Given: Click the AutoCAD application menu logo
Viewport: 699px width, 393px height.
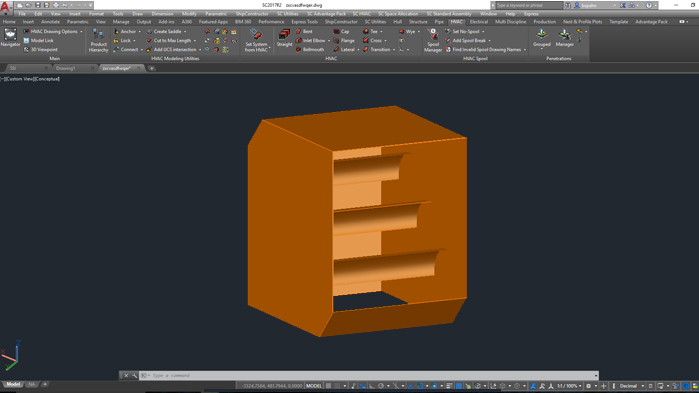Looking at the screenshot, I should click(5, 7).
